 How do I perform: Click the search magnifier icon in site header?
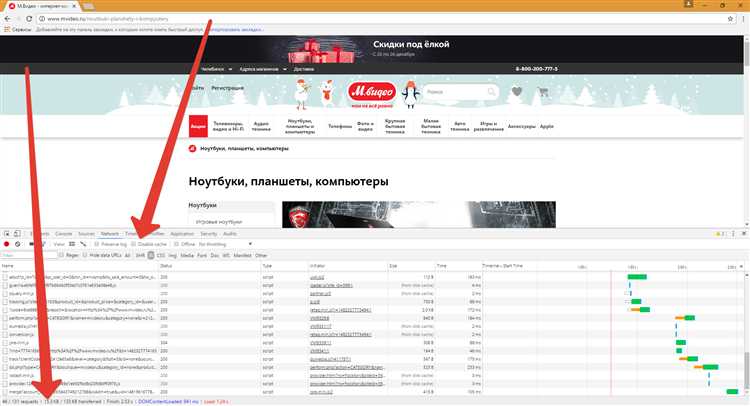[x=492, y=91]
